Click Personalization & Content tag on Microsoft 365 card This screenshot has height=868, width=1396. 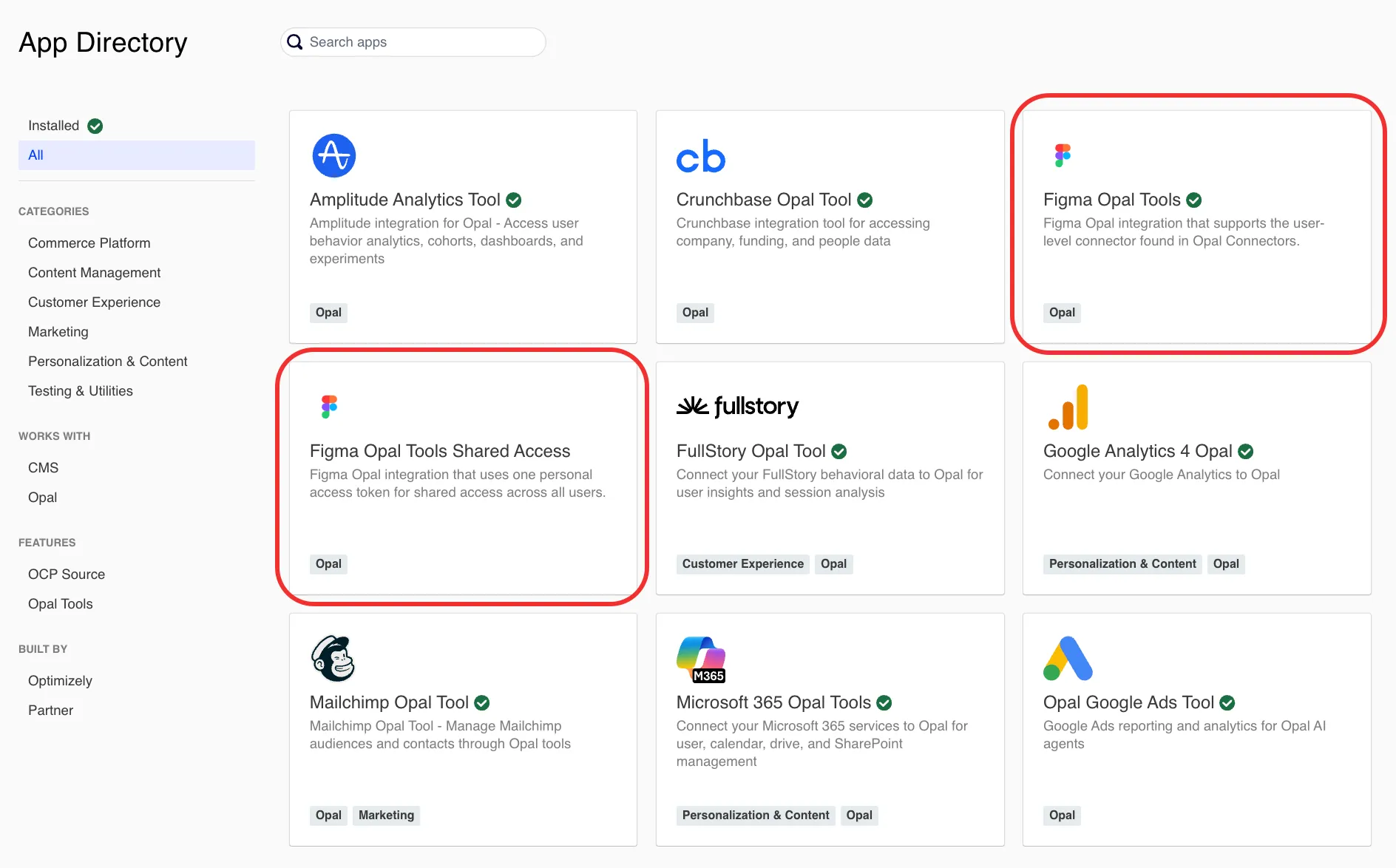pos(756,816)
